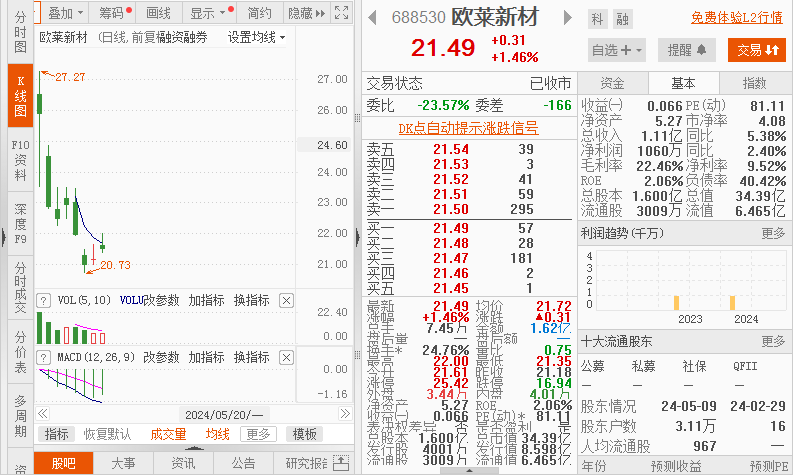Open the 股吧 tab at bottom
This screenshot has width=793, height=475.
[64, 463]
